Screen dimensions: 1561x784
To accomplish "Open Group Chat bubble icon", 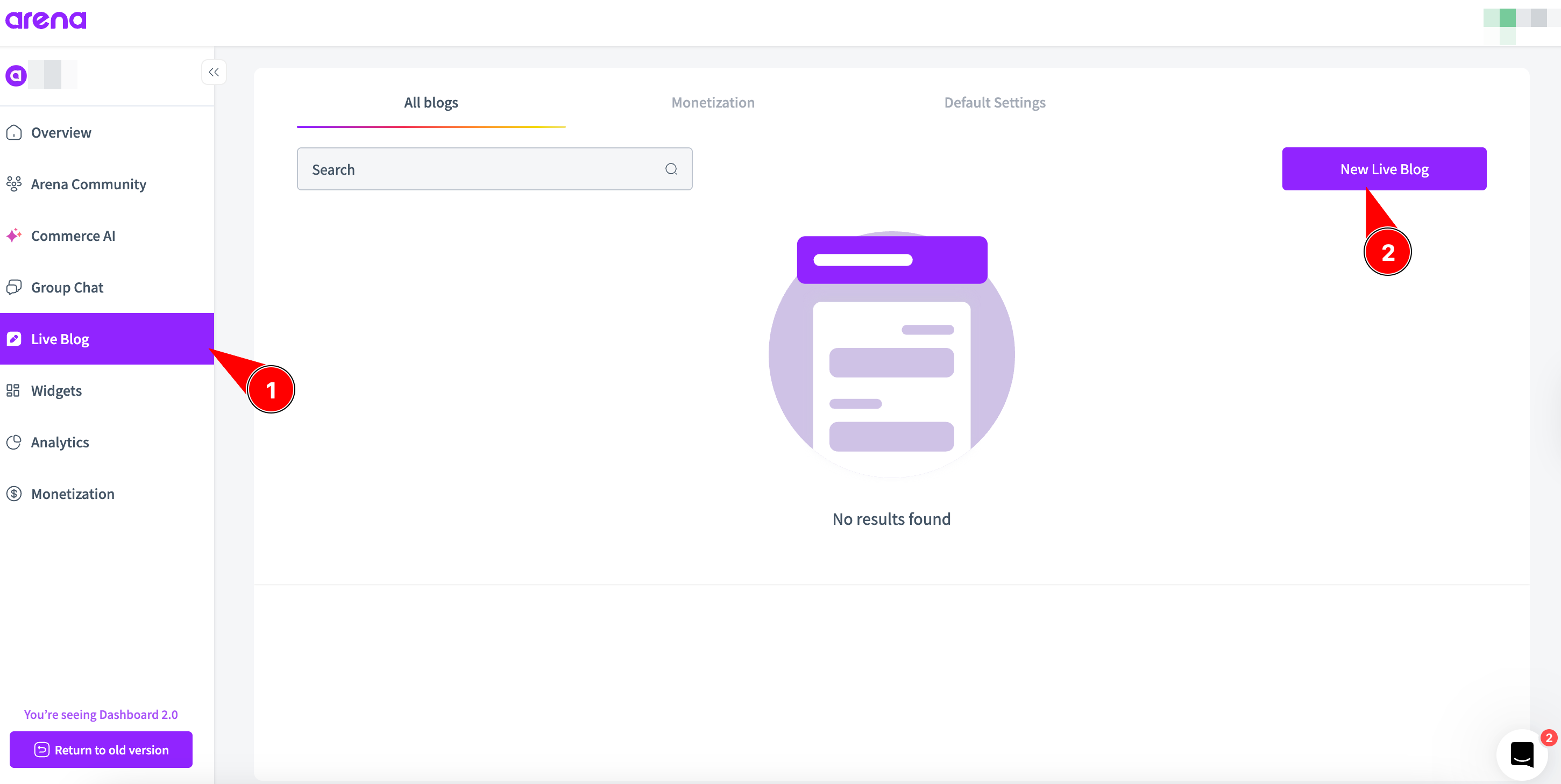I will click(x=14, y=287).
